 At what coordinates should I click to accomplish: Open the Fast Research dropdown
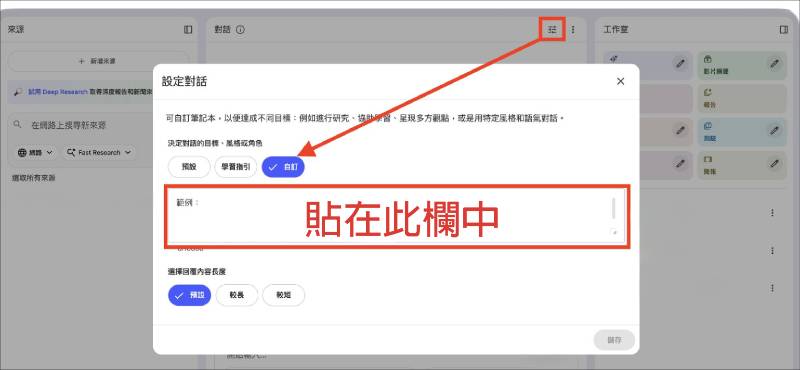(99, 152)
